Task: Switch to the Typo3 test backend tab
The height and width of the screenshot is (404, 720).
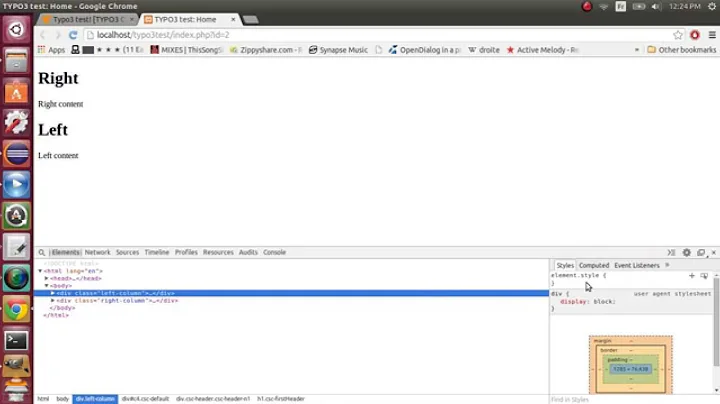Action: (87, 19)
